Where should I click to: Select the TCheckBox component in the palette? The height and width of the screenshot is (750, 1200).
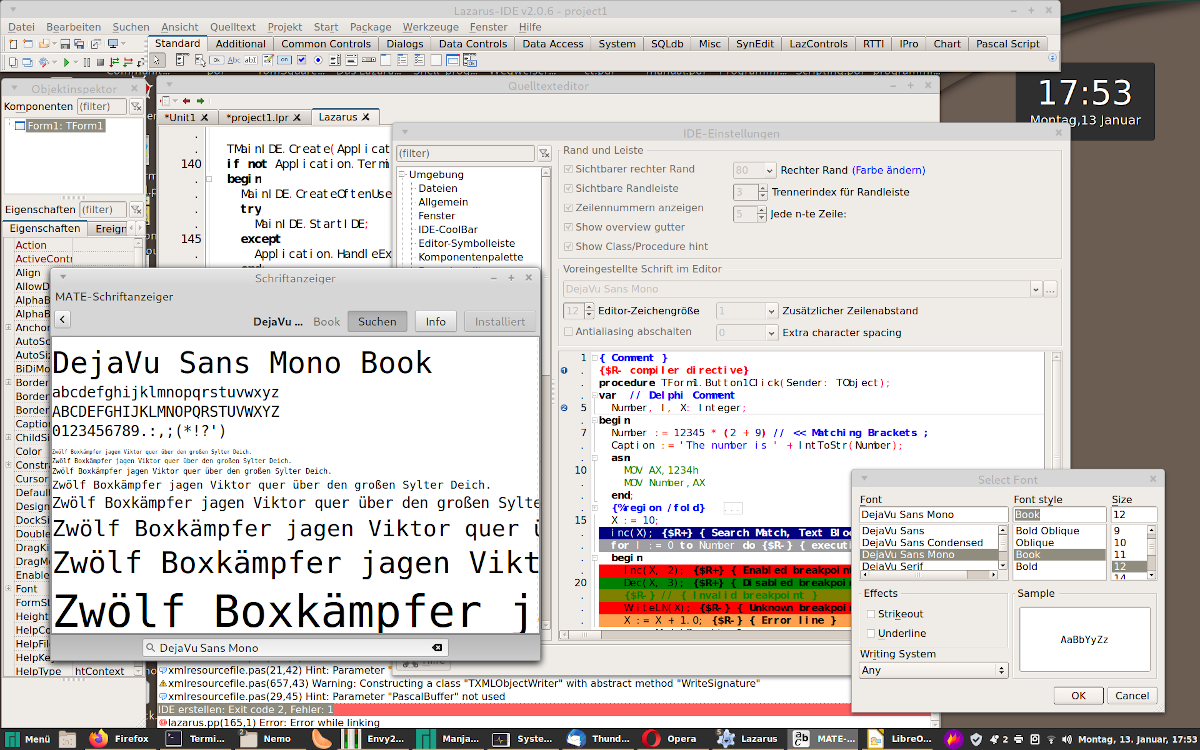[x=301, y=61]
